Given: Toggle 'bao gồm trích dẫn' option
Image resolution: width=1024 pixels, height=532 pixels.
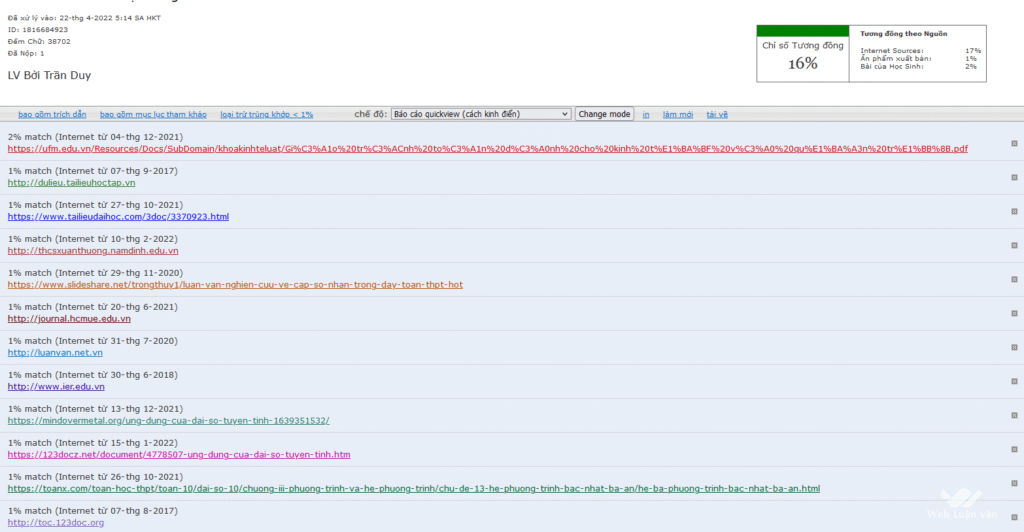Looking at the screenshot, I should tap(45, 115).
